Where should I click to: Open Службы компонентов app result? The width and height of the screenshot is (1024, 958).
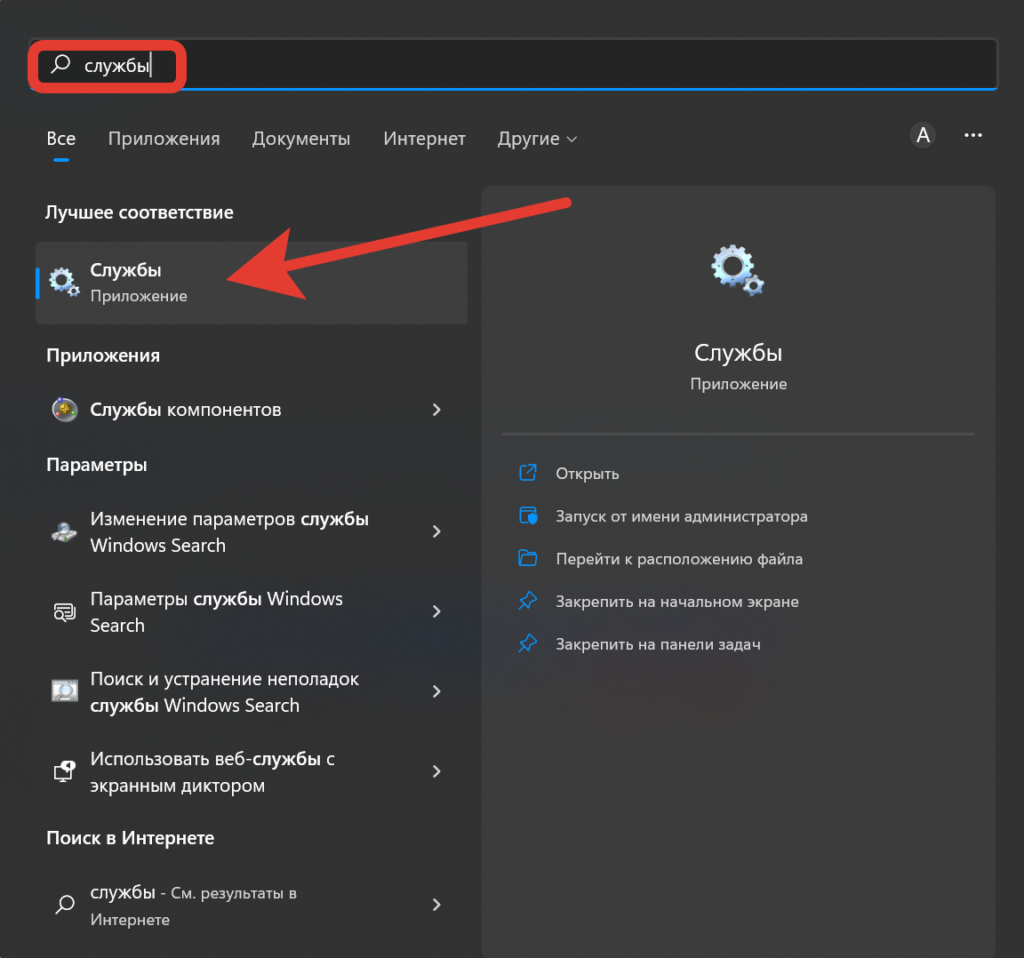[251, 409]
